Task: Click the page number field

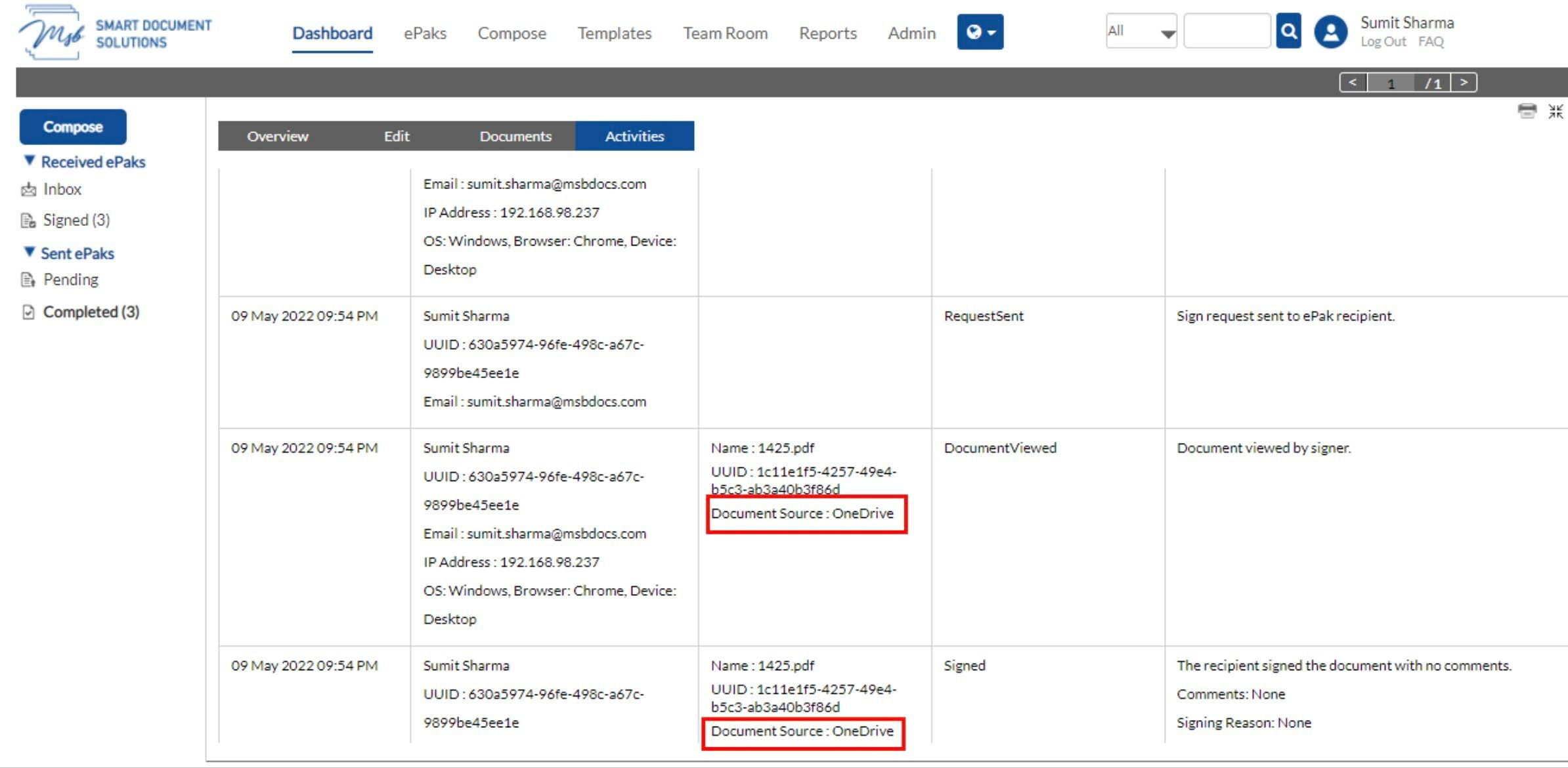Action: [1391, 83]
